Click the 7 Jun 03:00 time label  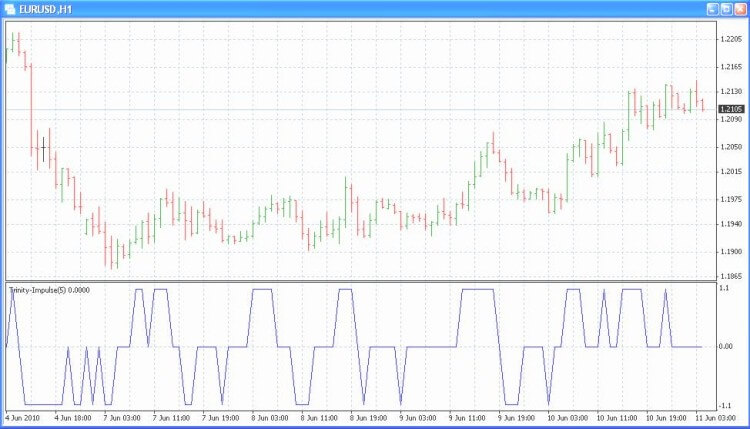coord(122,418)
